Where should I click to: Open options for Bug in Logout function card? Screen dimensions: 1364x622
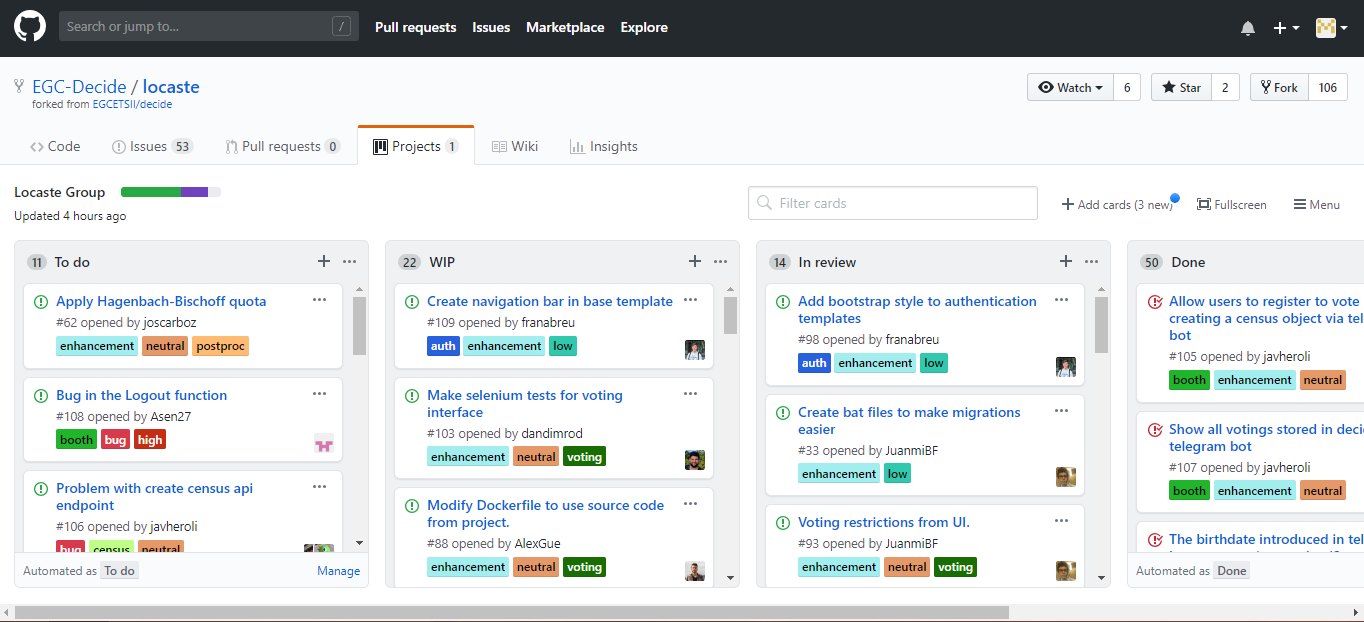[319, 393]
